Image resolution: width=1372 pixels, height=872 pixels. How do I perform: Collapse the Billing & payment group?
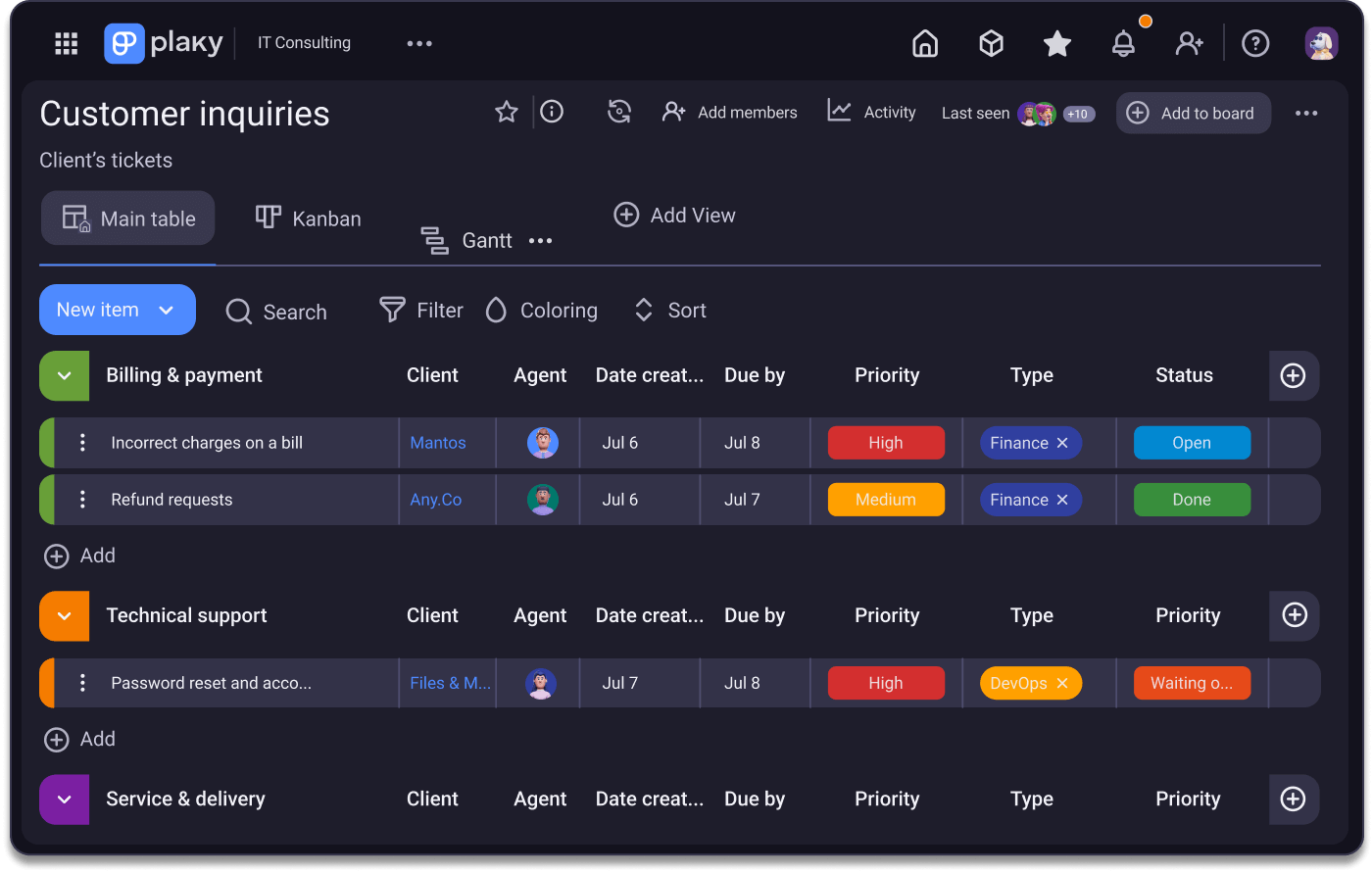pyautogui.click(x=64, y=375)
